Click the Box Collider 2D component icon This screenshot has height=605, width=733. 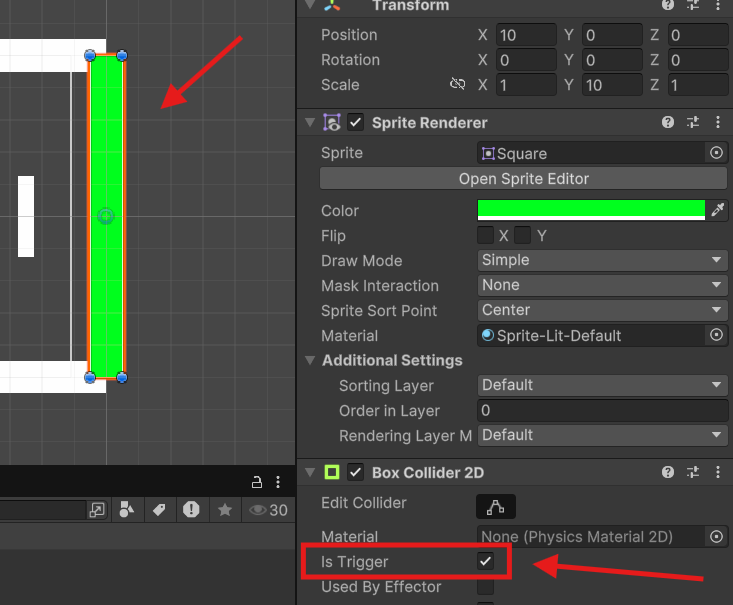tap(332, 472)
